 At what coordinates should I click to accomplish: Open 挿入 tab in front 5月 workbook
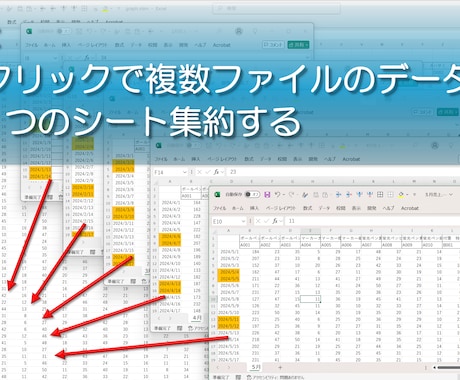pos(254,208)
